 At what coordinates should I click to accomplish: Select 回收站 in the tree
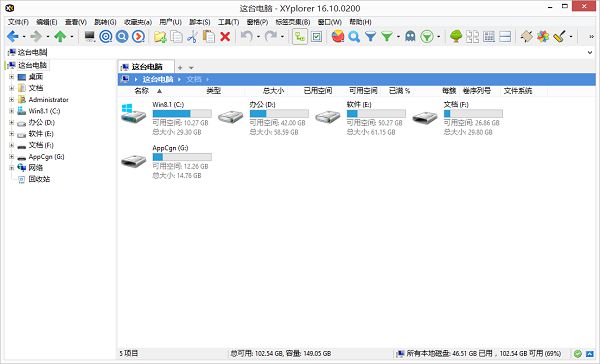(39, 179)
